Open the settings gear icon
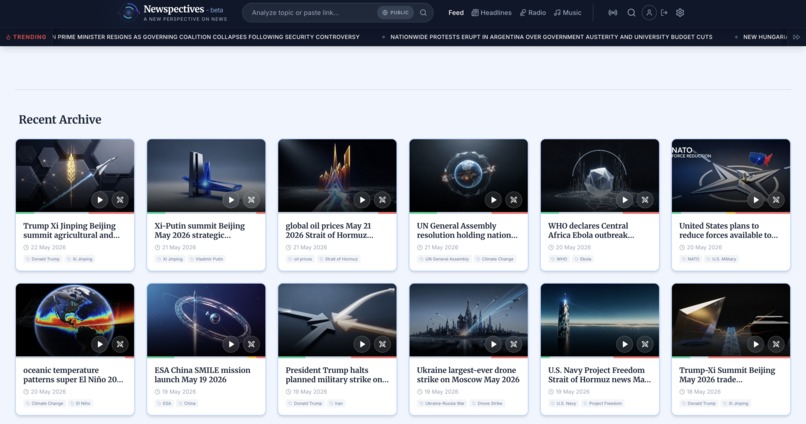806x424 pixels. (x=680, y=13)
